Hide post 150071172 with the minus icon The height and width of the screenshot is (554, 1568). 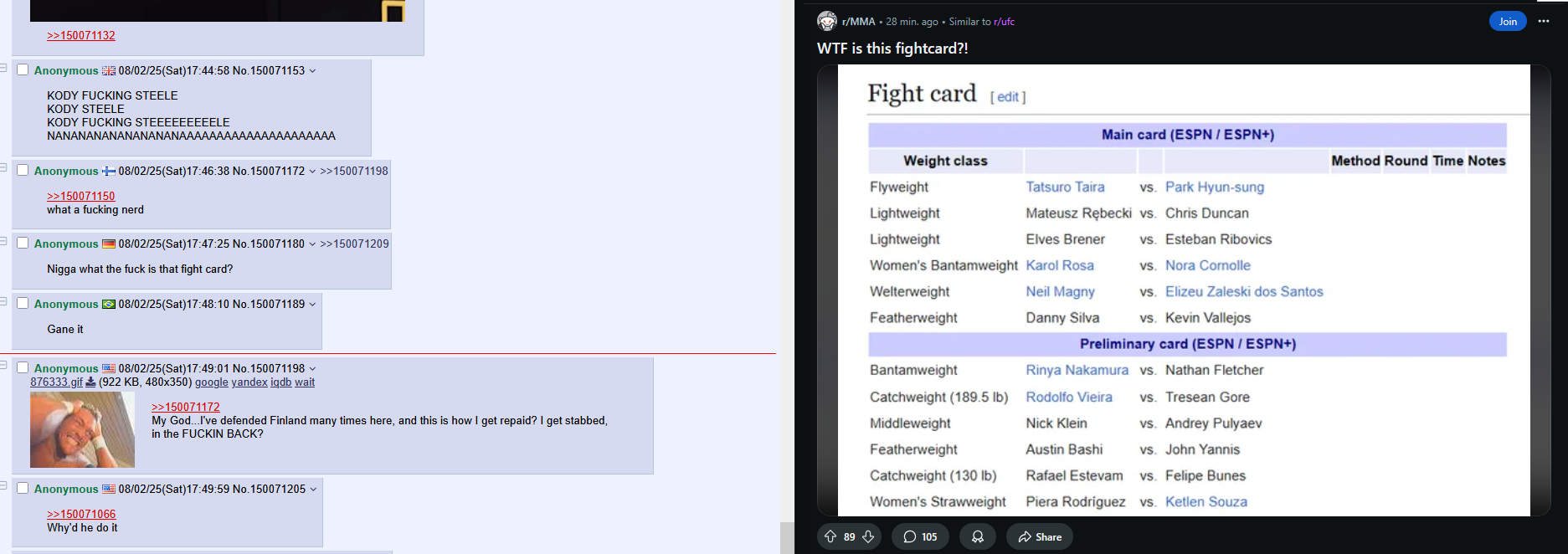pos(3,167)
